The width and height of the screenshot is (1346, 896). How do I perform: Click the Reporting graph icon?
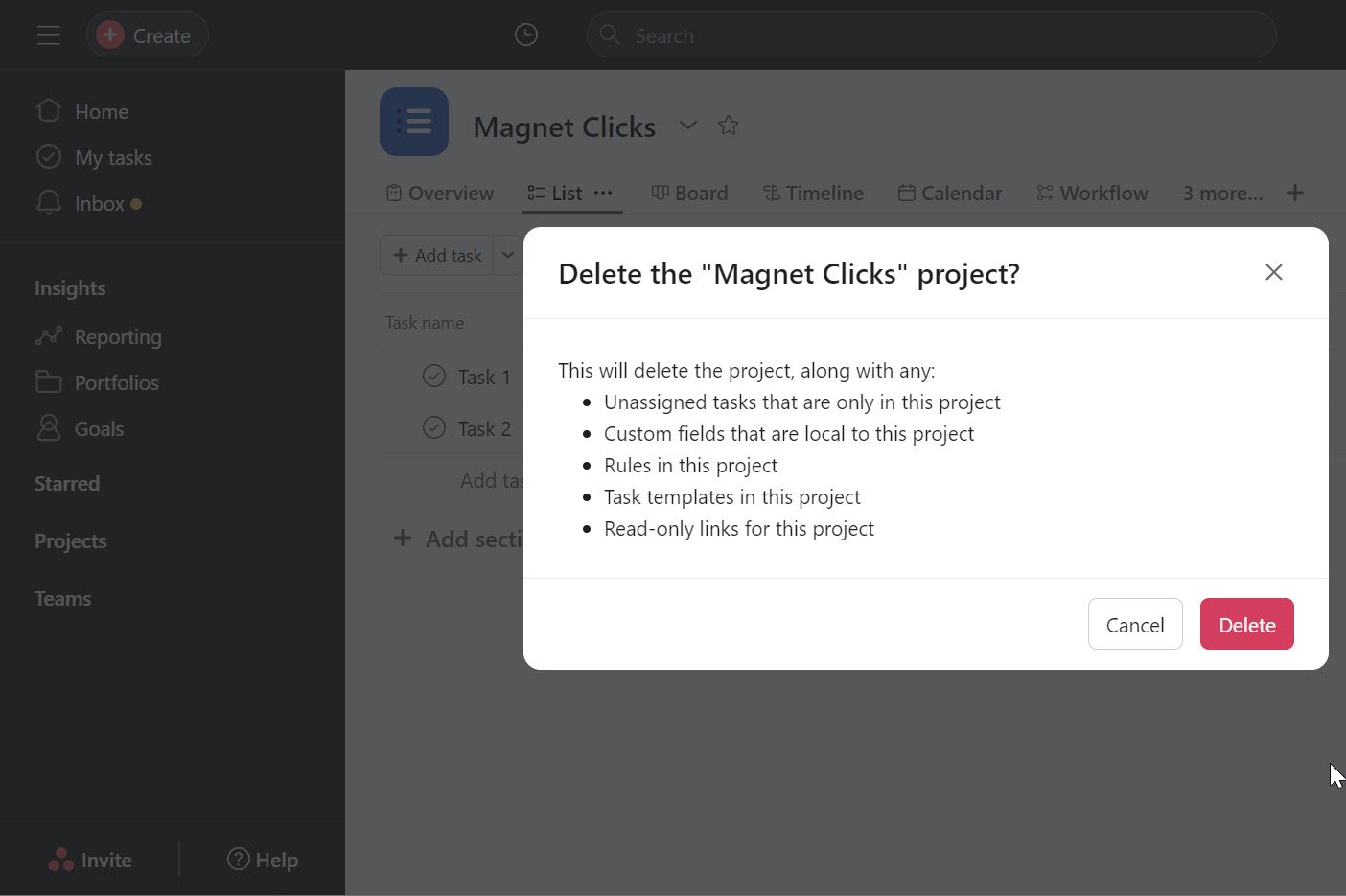click(x=49, y=335)
